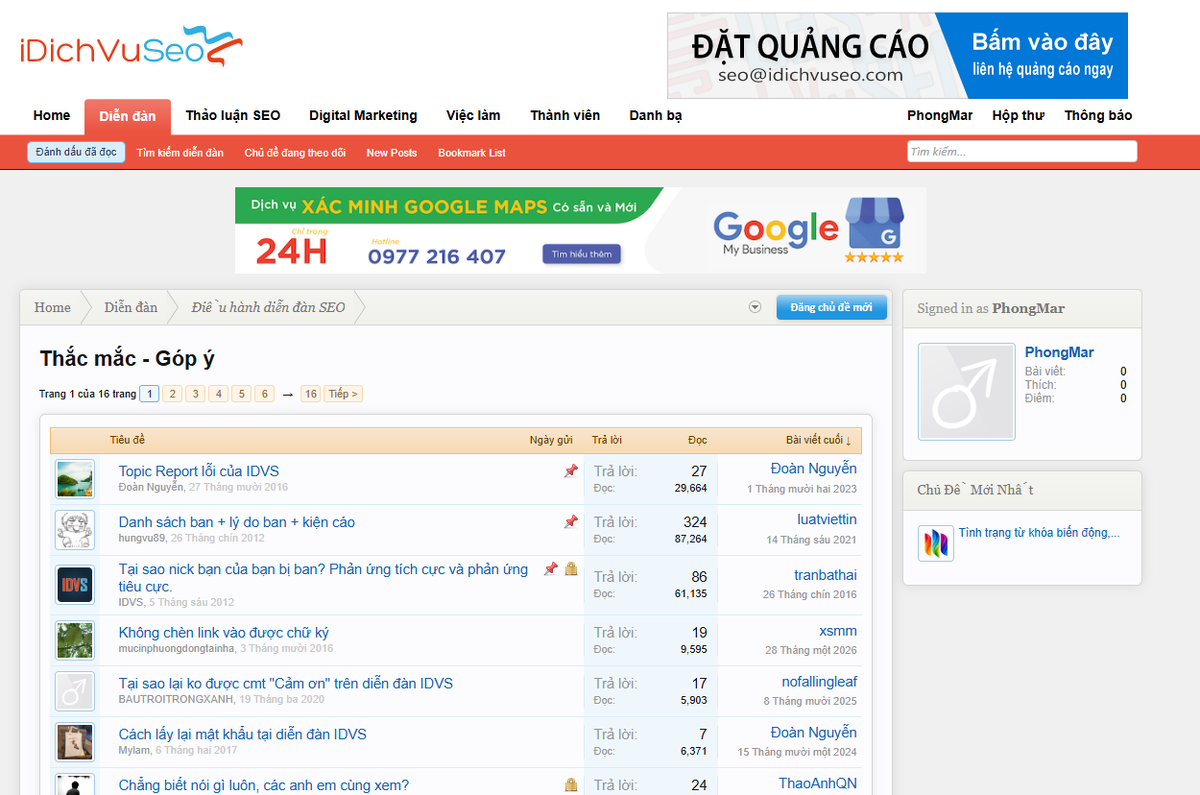Click pin icon on Danh sách ban thread

[x=570, y=522]
